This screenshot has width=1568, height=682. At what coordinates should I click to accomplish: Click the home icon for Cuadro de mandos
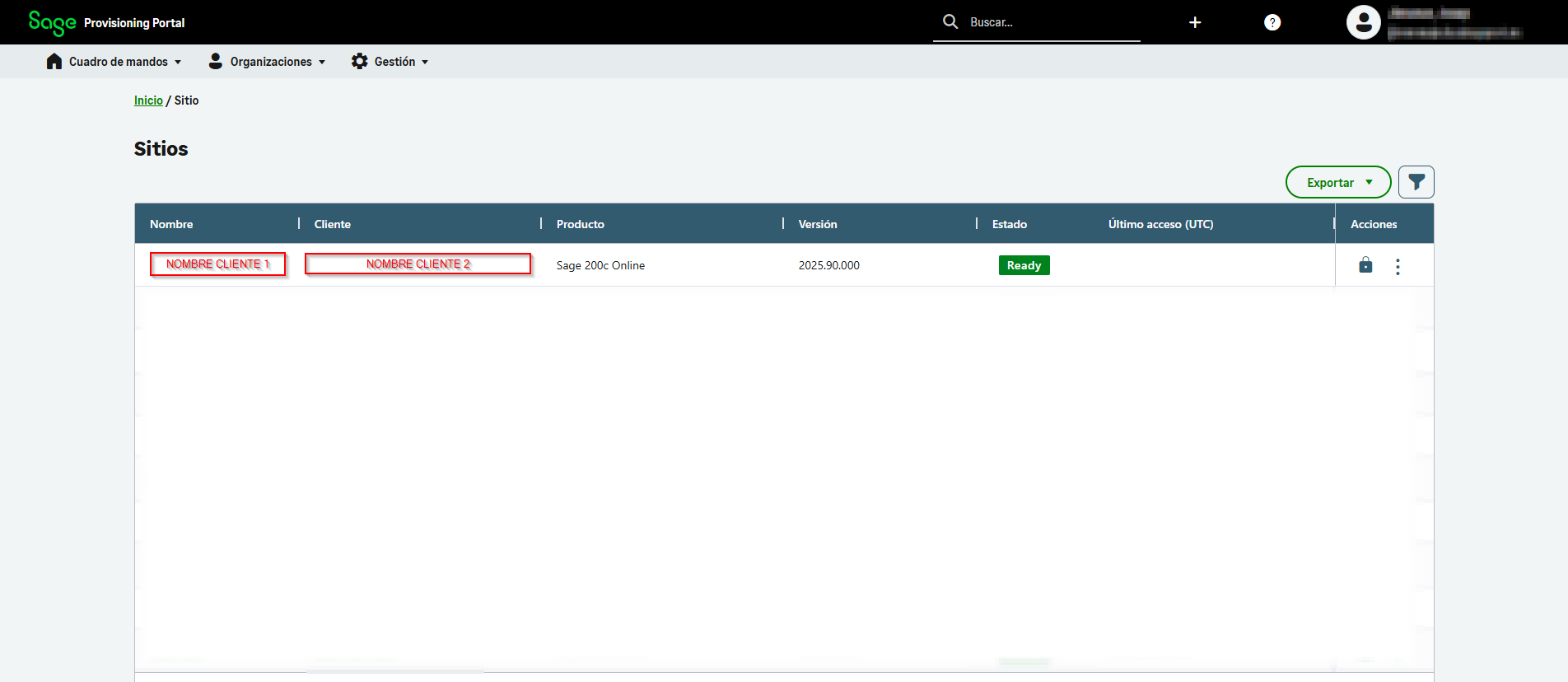(54, 62)
